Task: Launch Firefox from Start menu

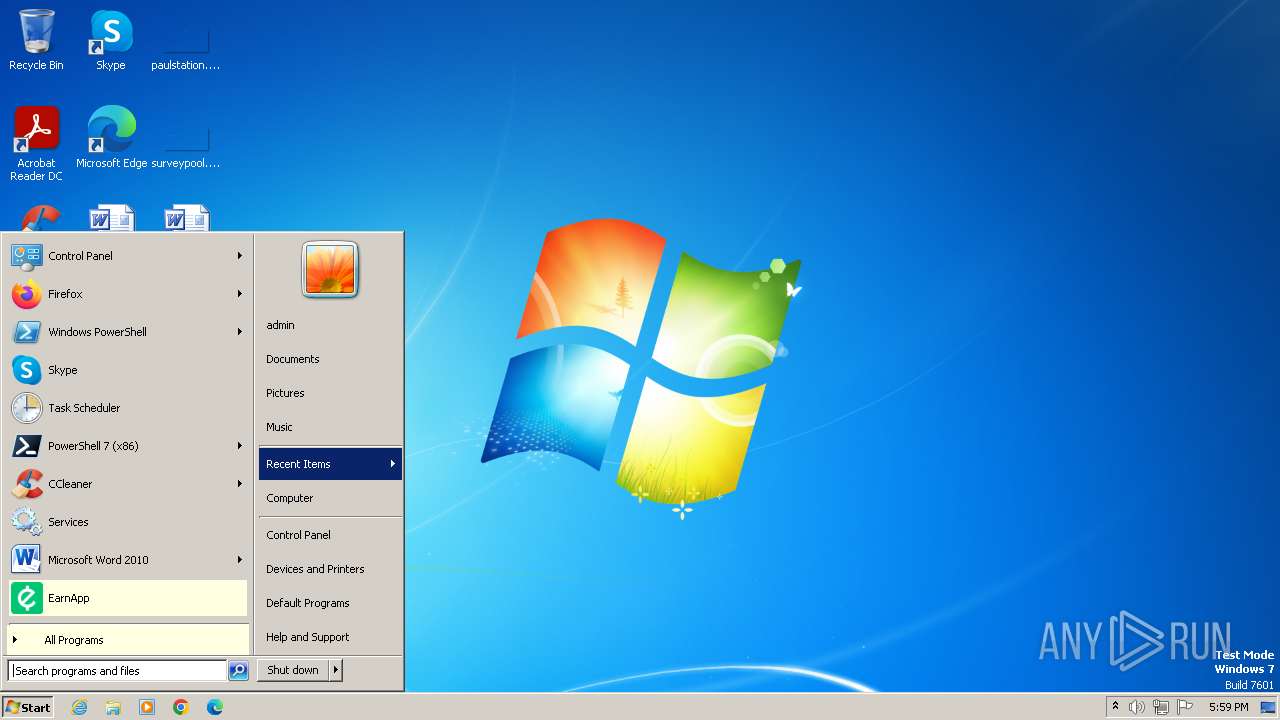Action: pyautogui.click(x=127, y=294)
